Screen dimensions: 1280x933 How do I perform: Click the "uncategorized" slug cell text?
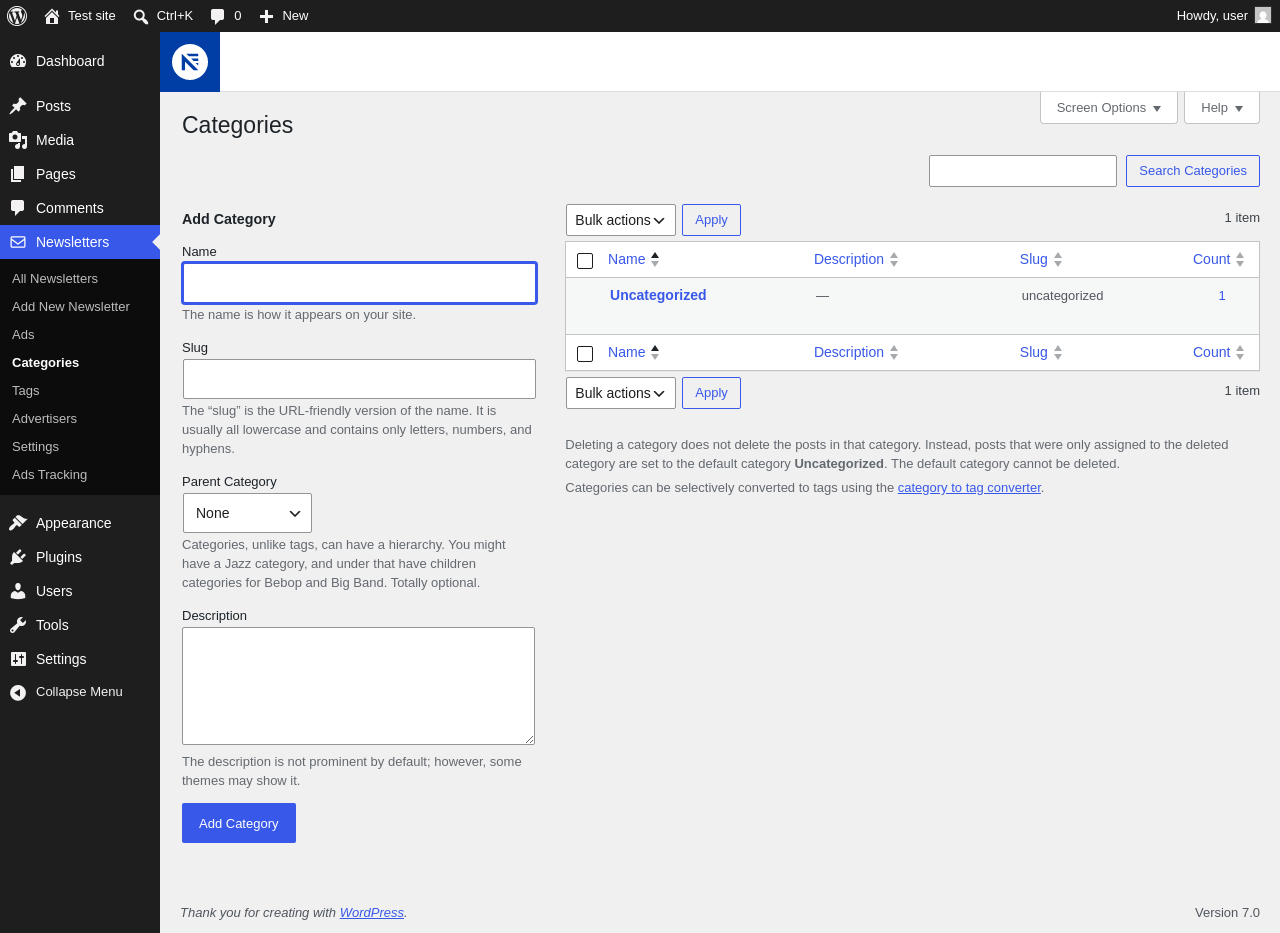click(1063, 295)
